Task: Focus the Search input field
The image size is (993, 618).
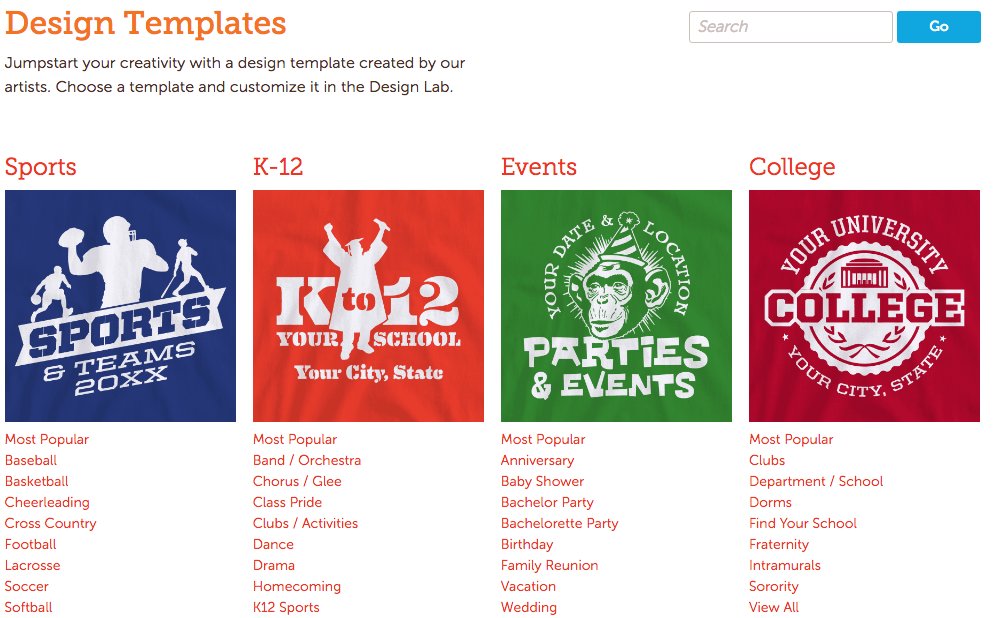Action: click(790, 27)
